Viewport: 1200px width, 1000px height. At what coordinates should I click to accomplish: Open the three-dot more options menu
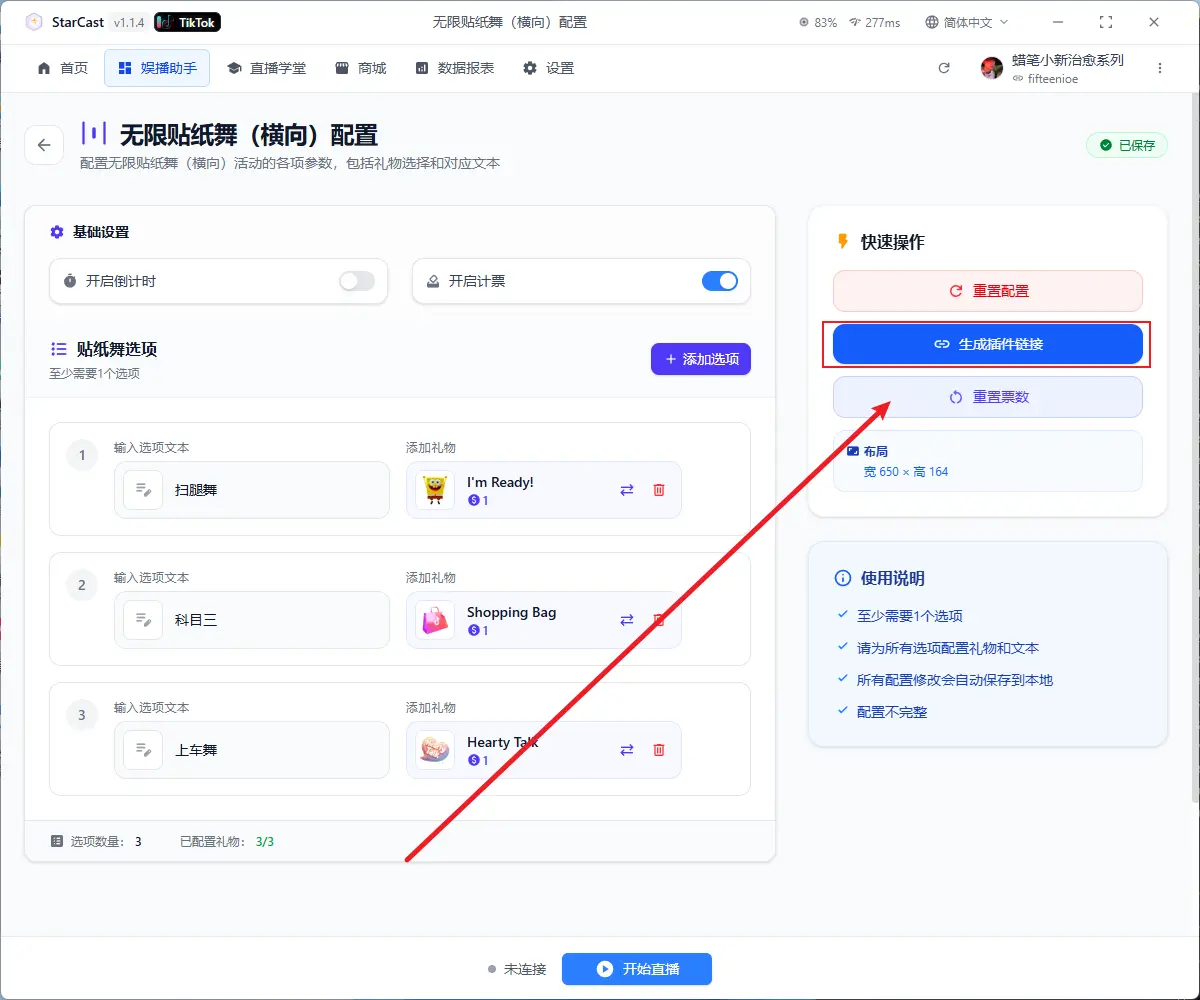click(1160, 68)
